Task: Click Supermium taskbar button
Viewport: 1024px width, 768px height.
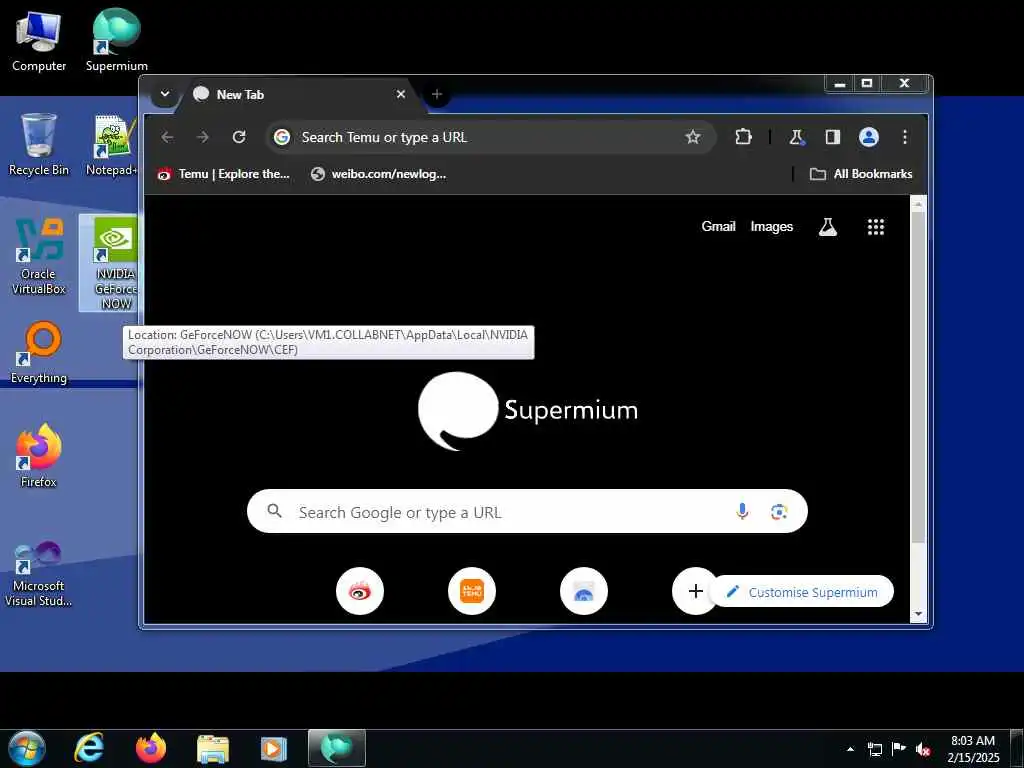Action: point(336,748)
